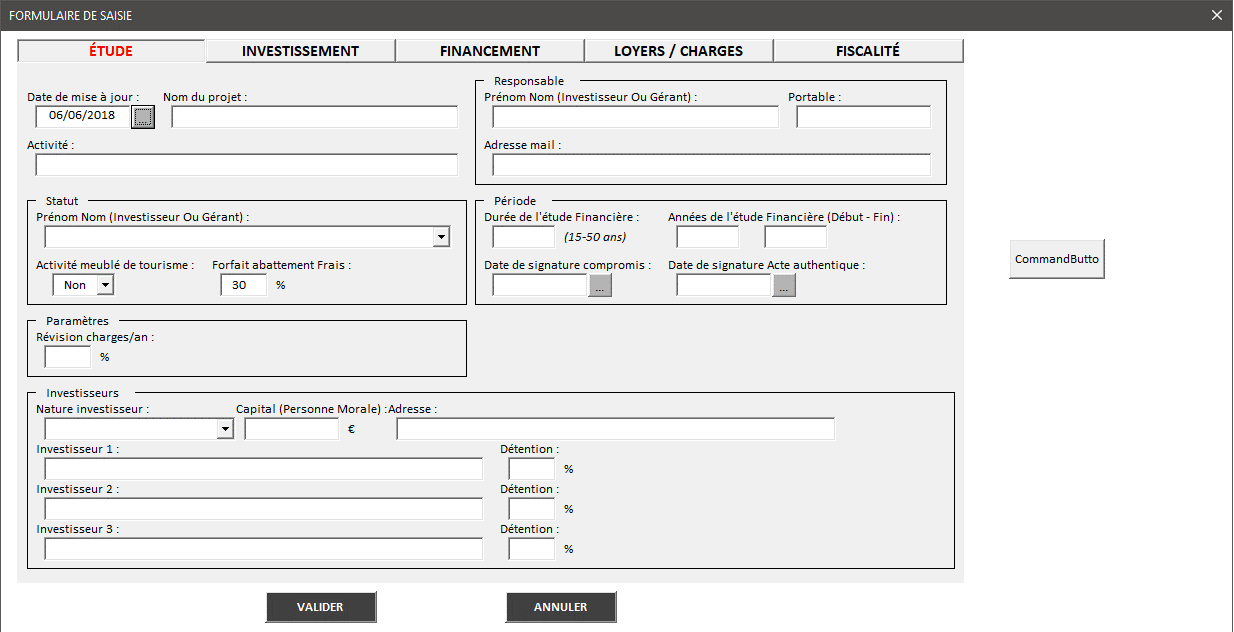Open Activité meublé de tourisme dropdown
The width and height of the screenshot is (1234, 632).
pyautogui.click(x=106, y=285)
